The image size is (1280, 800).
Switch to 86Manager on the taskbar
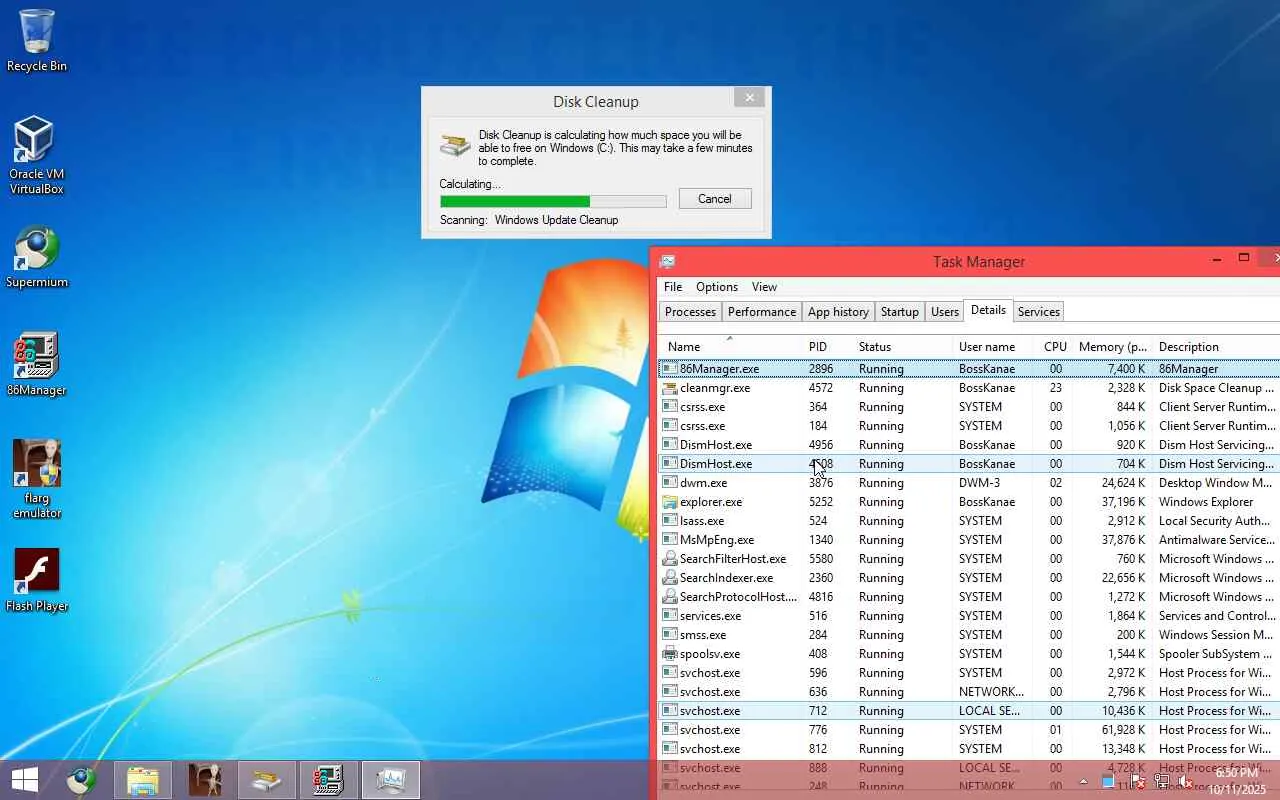coord(329,780)
